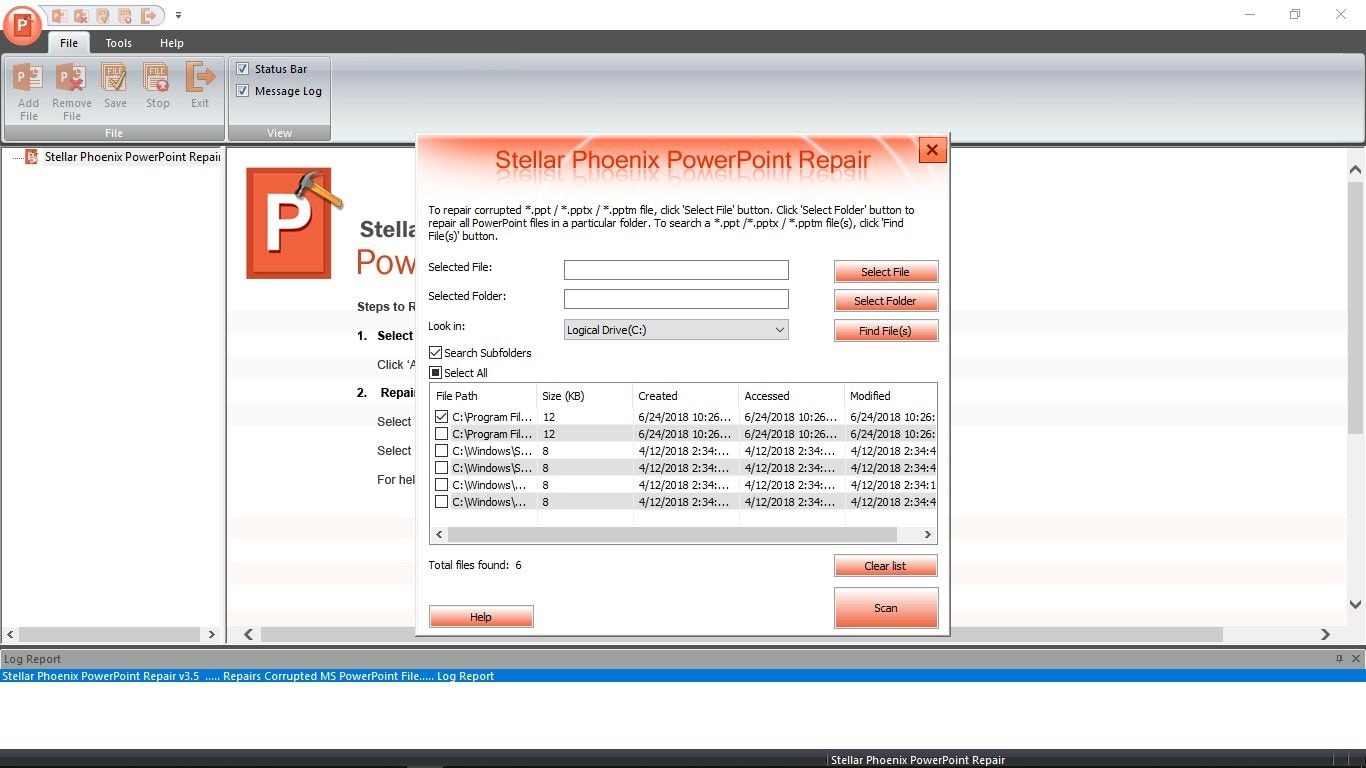The width and height of the screenshot is (1366, 768).
Task: Close the Stellar Phoenix PowerPoint Repair dialog
Action: tap(932, 150)
